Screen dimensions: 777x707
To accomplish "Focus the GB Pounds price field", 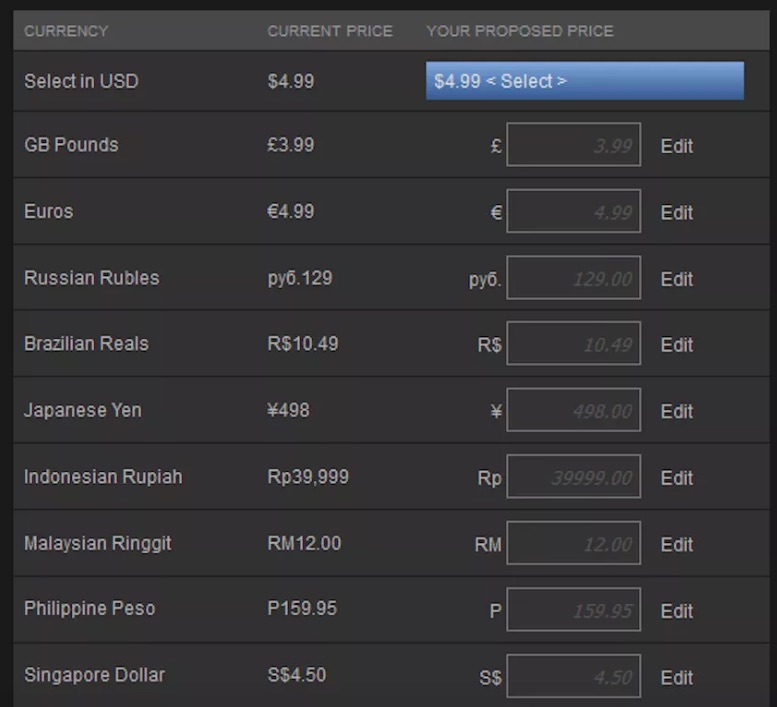I will tap(573, 145).
